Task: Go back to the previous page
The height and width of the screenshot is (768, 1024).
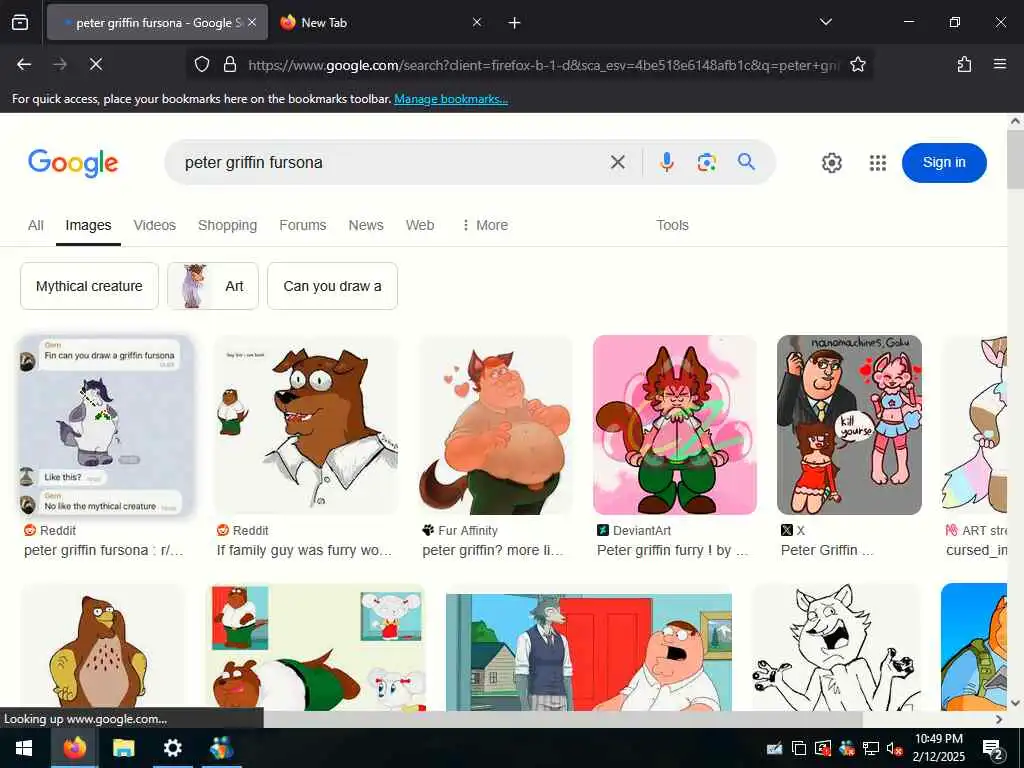Action: click(x=24, y=64)
